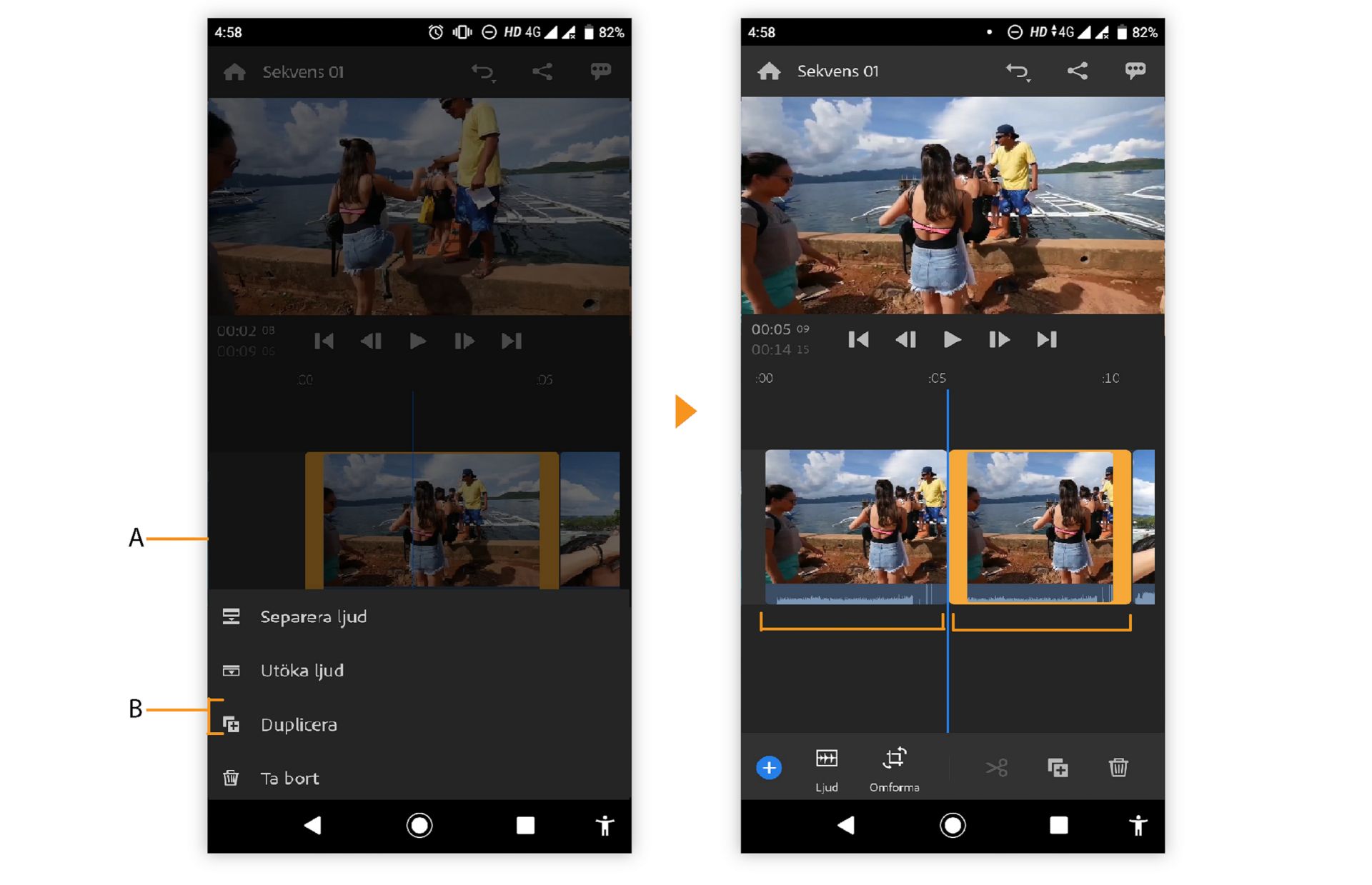Screen dimensions: 1372x885
Task: Tap home icon next to Sekvens 01 on right
Action: (769, 71)
